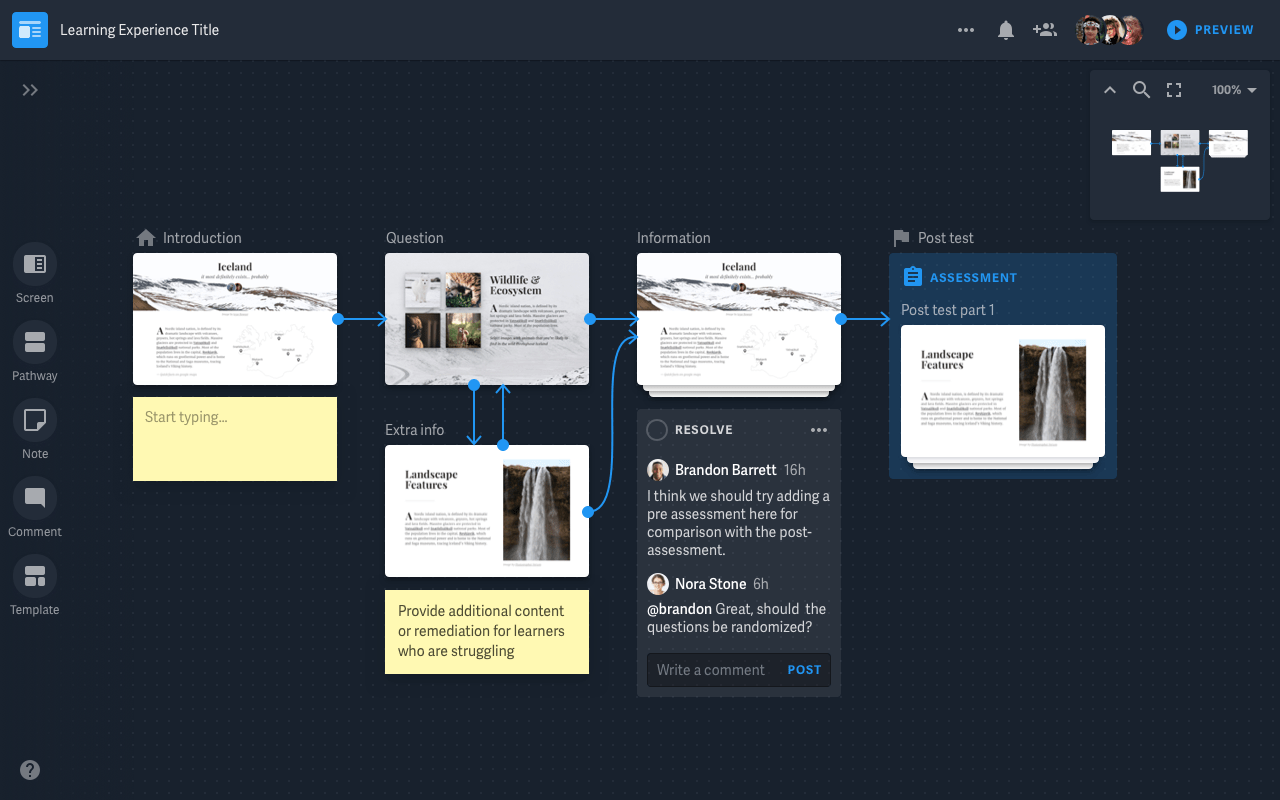Image resolution: width=1280 pixels, height=800 pixels.
Task: Click the add collaborators icon
Action: click(1045, 30)
